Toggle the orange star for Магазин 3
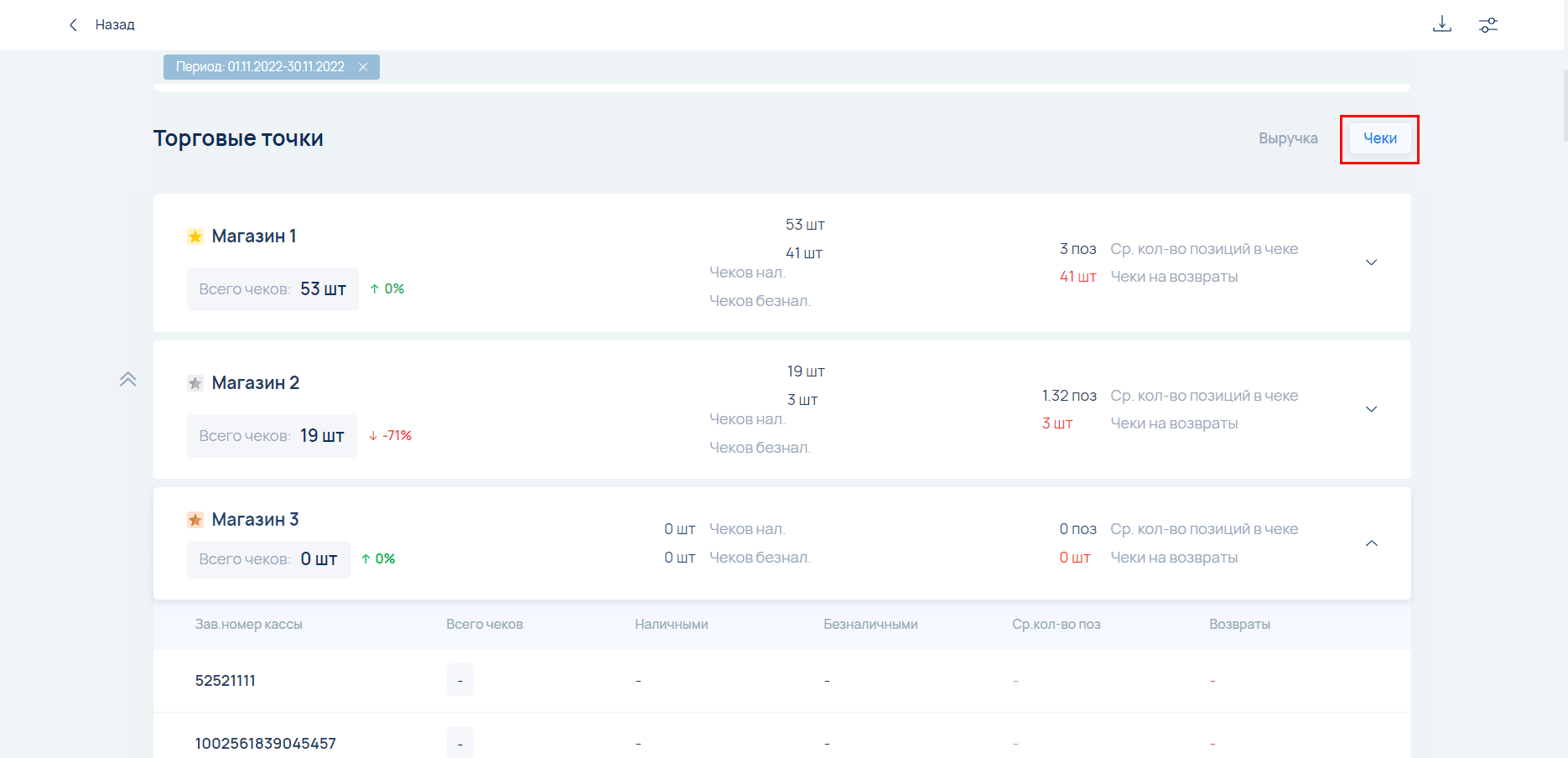Image resolution: width=1568 pixels, height=758 pixels. click(195, 520)
